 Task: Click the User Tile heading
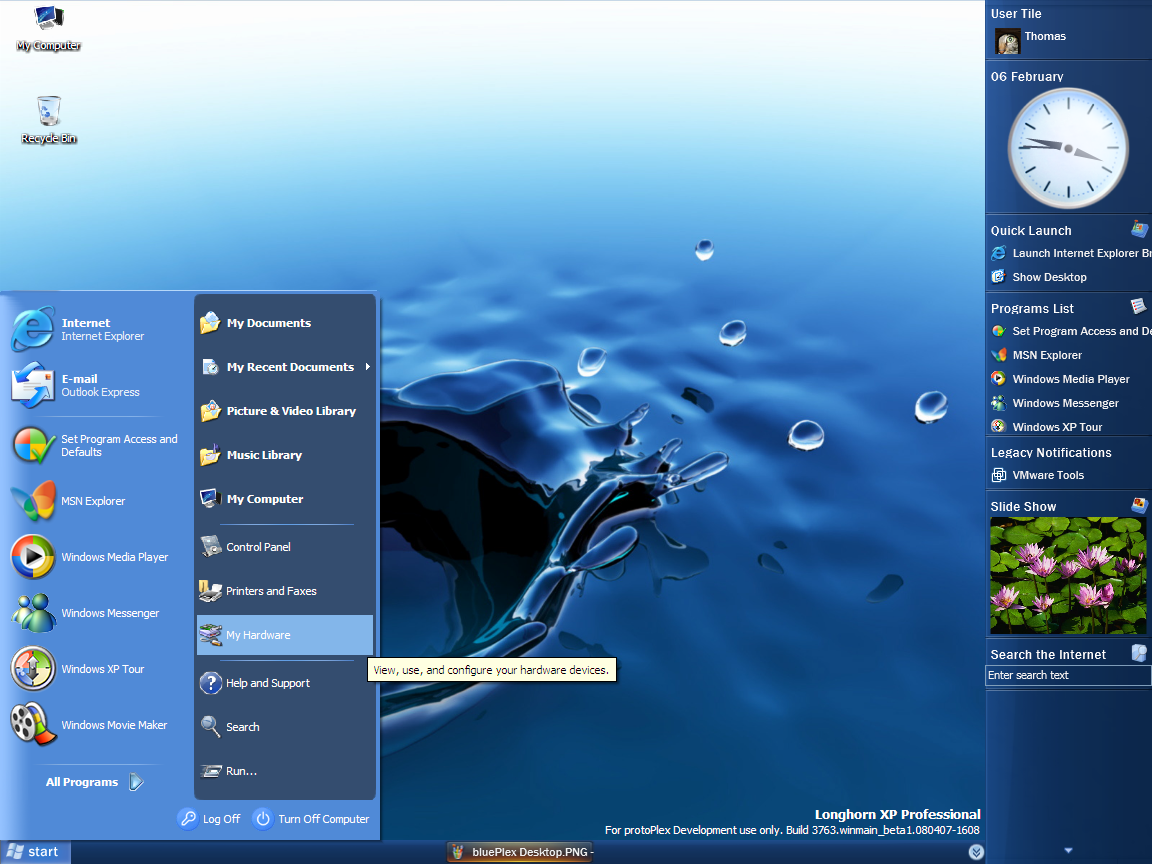click(1015, 14)
